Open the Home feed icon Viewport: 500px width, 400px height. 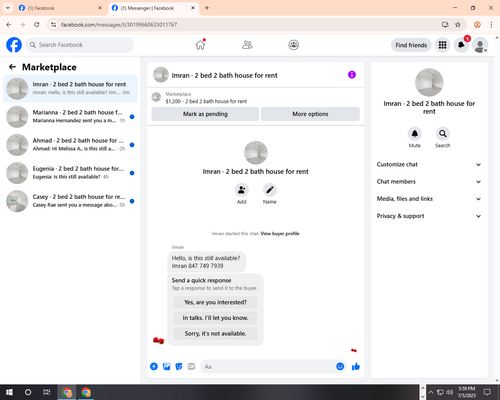(x=200, y=45)
